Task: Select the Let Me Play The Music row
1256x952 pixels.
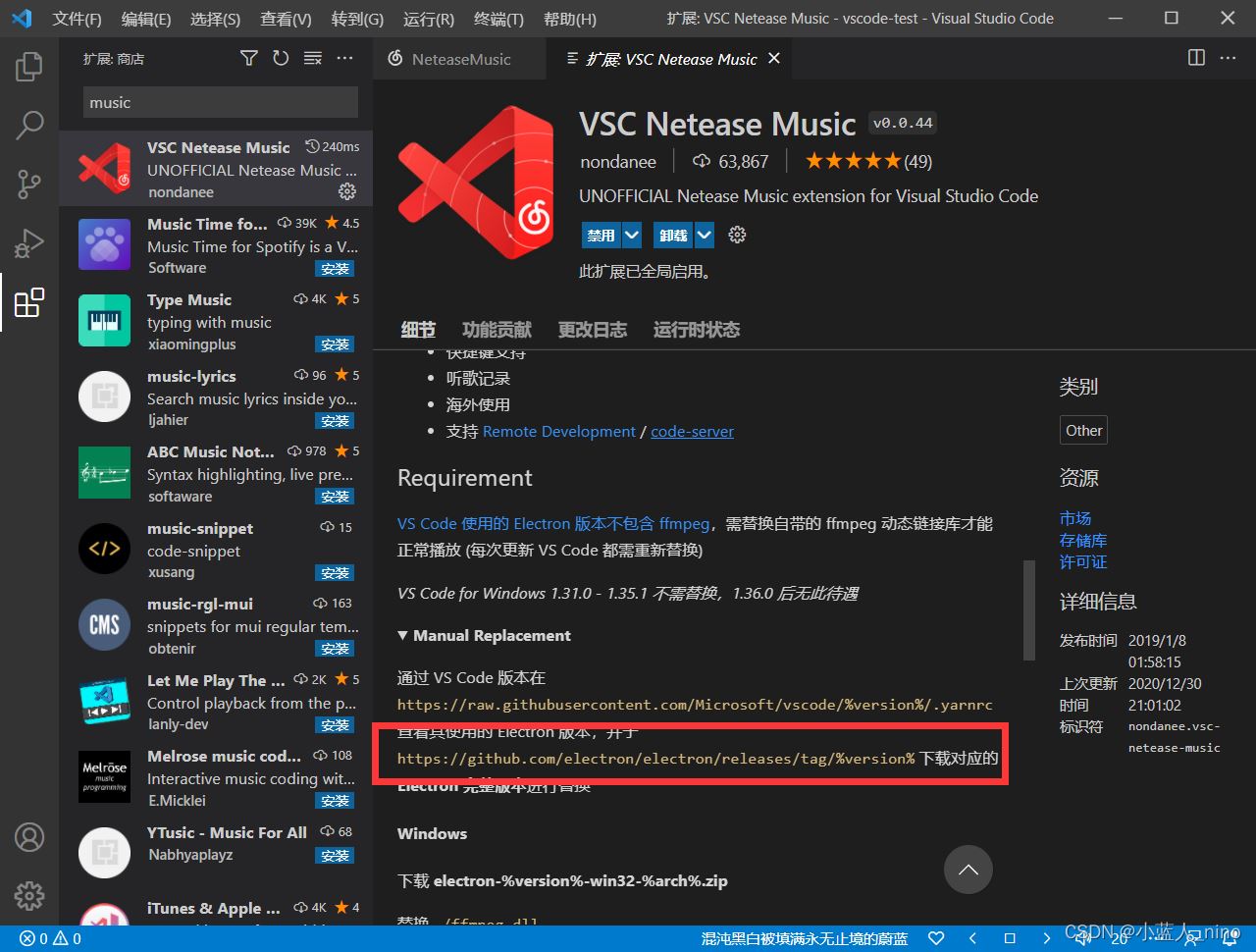Action: [x=216, y=702]
